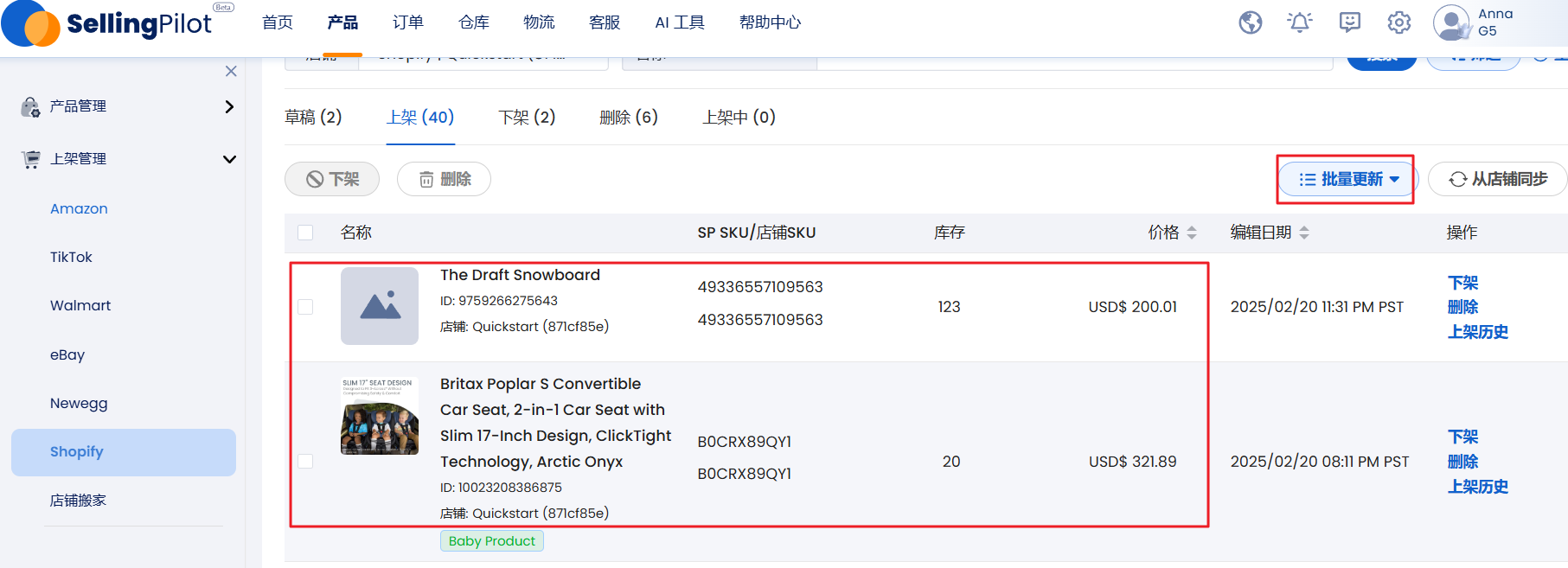The height and width of the screenshot is (568, 1568).
Task: Click ID: 9759266275643 text
Action: [499, 301]
